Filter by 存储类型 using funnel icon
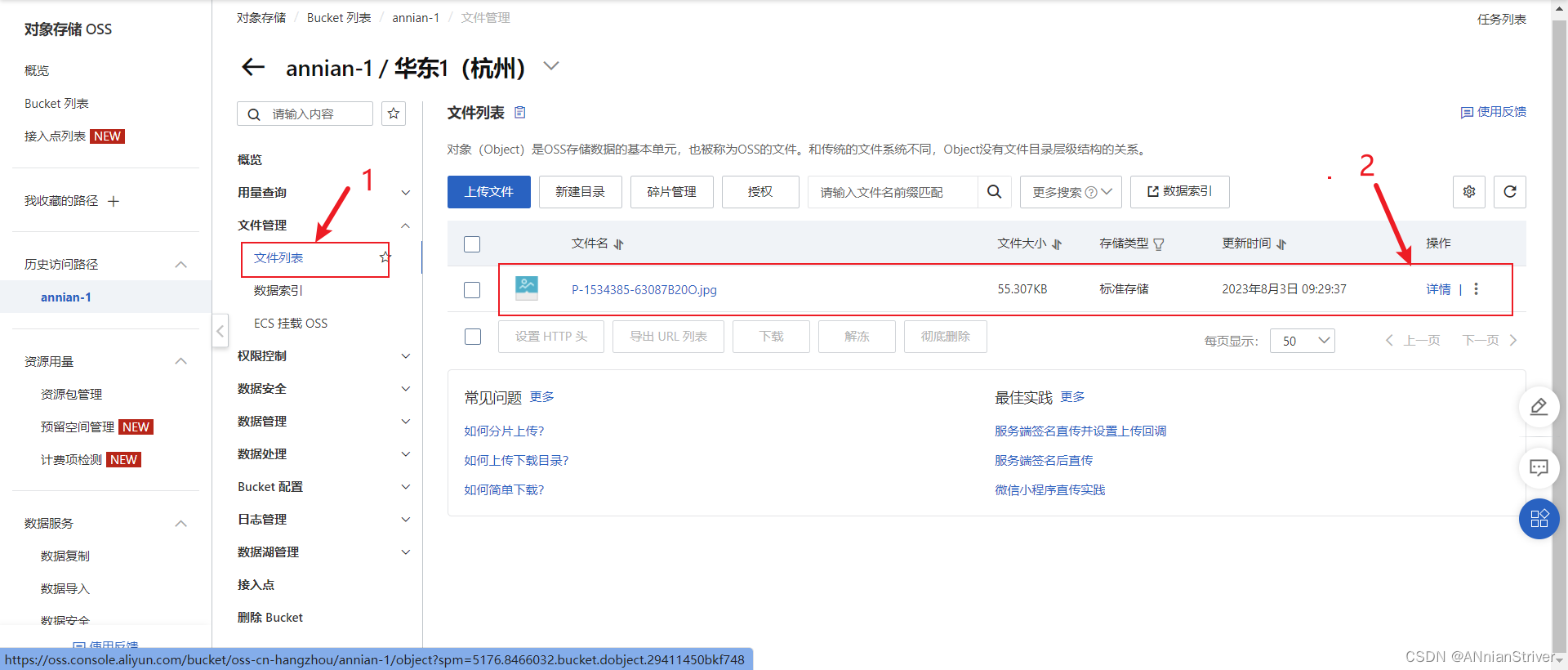Image resolution: width=1568 pixels, height=670 pixels. (1158, 244)
